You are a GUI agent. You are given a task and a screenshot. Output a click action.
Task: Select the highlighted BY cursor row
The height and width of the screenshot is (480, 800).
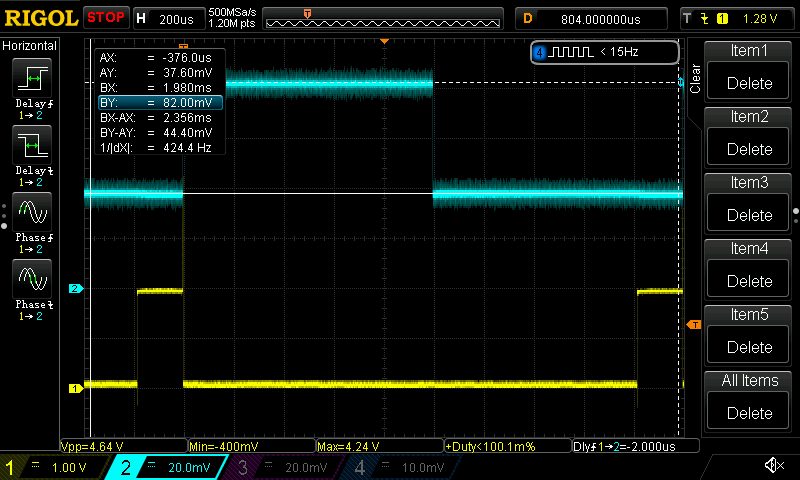click(x=160, y=103)
